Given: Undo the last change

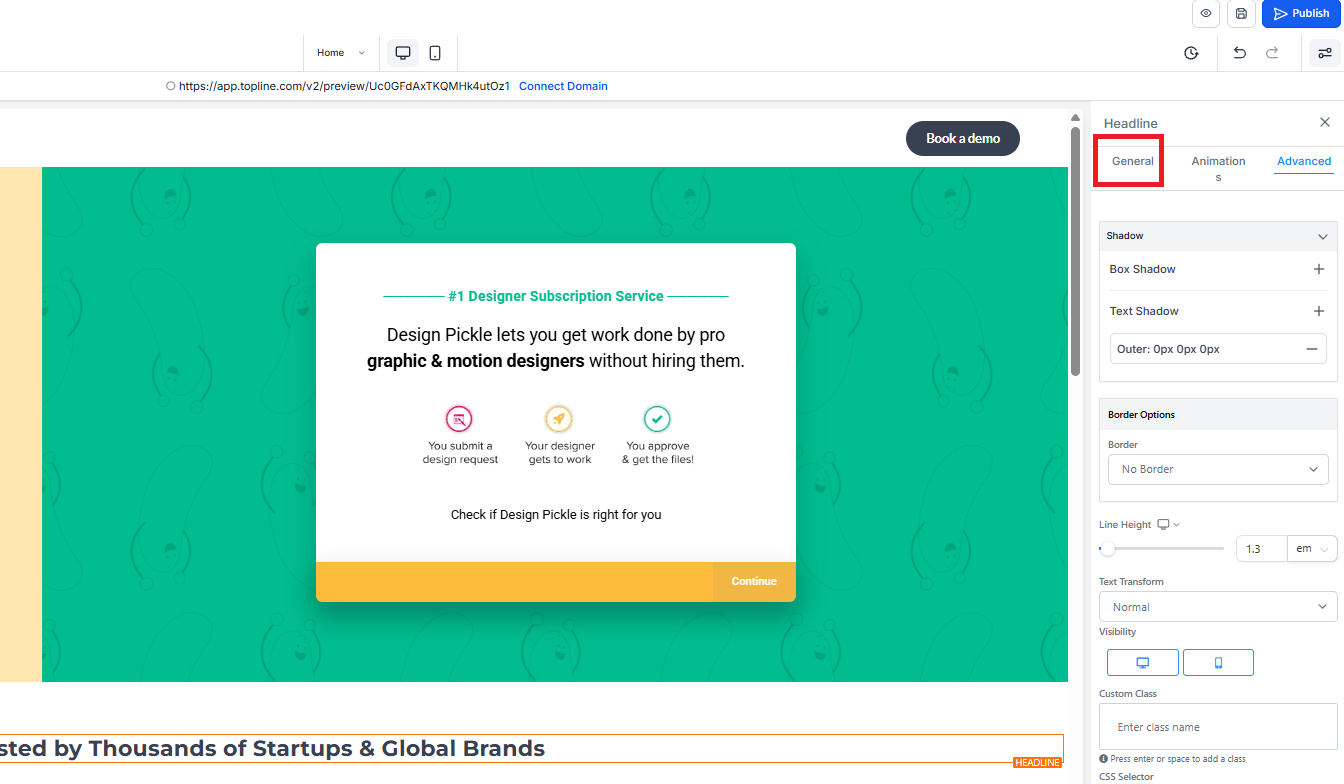Looking at the screenshot, I should pyautogui.click(x=1239, y=53).
